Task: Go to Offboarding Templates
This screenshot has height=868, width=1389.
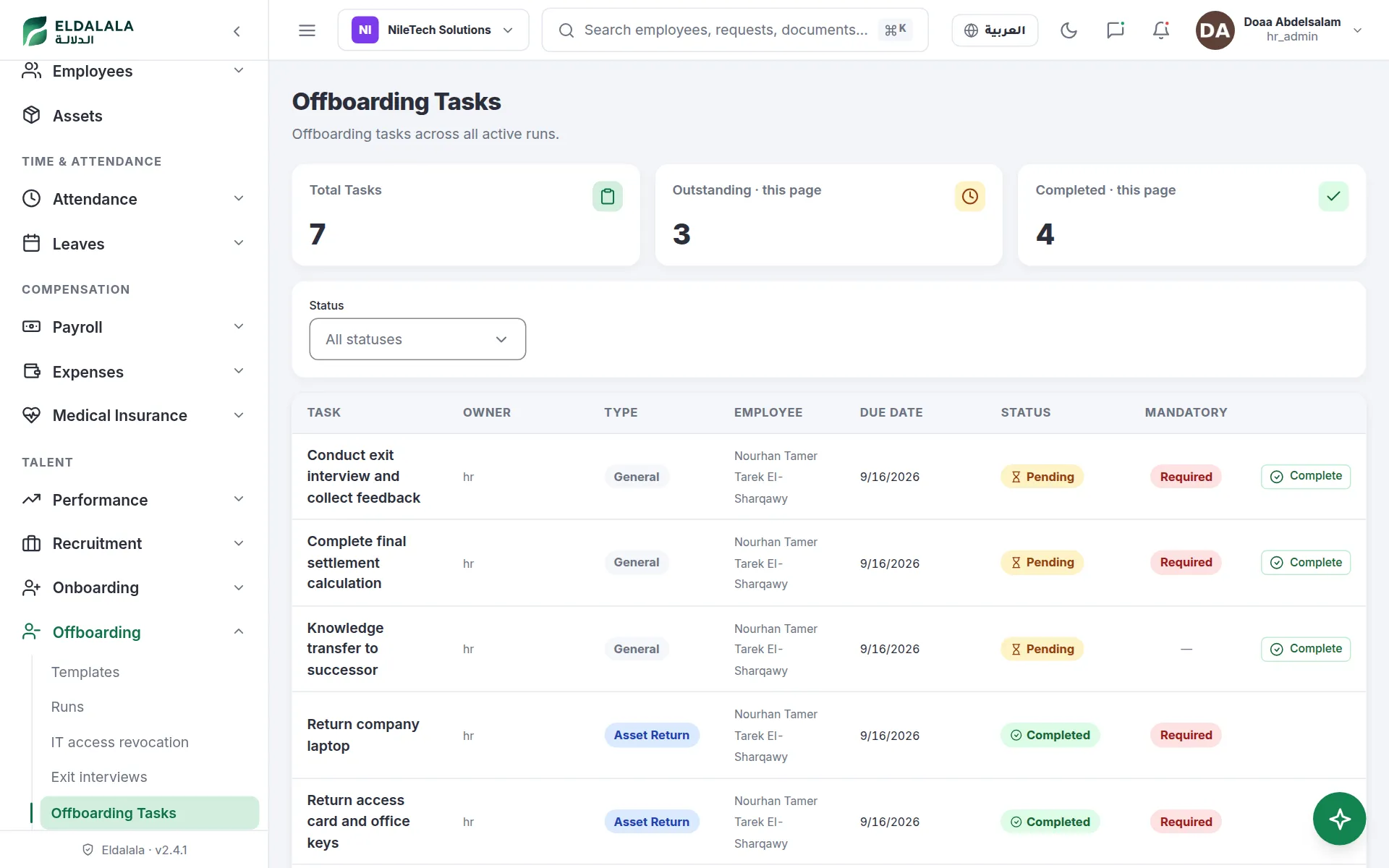Action: (x=85, y=672)
